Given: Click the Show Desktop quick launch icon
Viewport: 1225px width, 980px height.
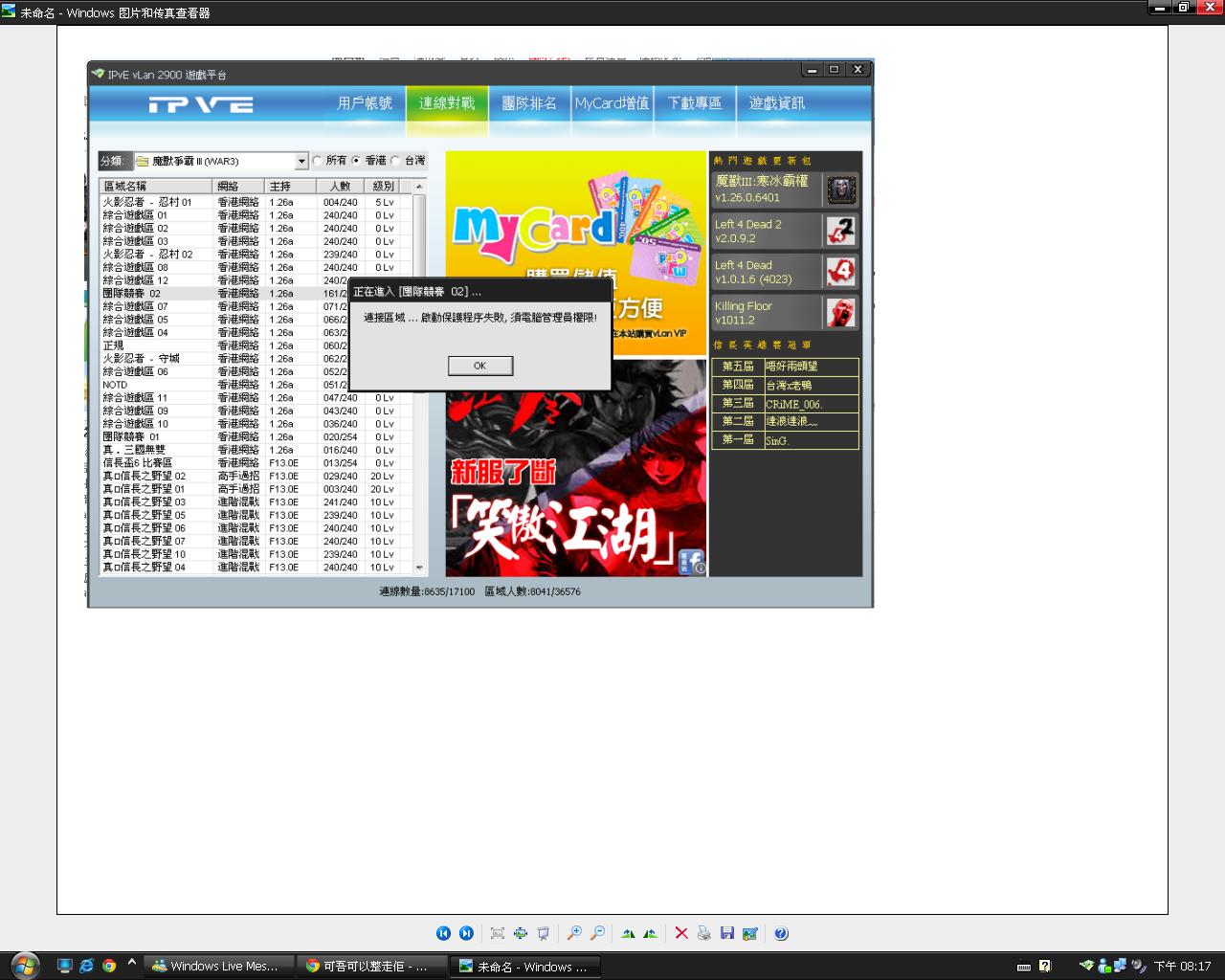Looking at the screenshot, I should pos(65,966).
